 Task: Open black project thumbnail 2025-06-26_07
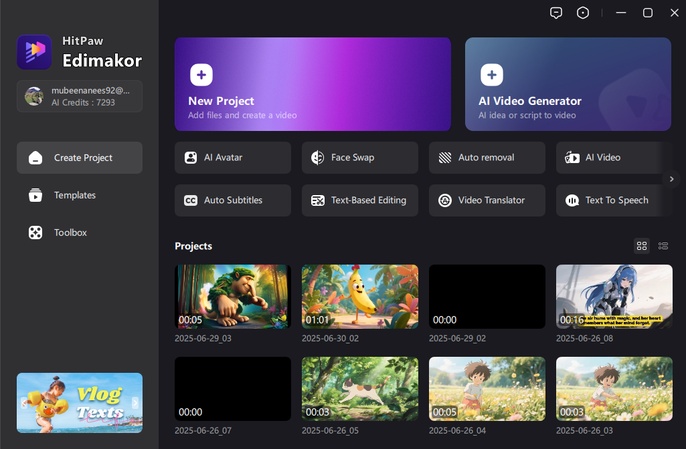(233, 389)
